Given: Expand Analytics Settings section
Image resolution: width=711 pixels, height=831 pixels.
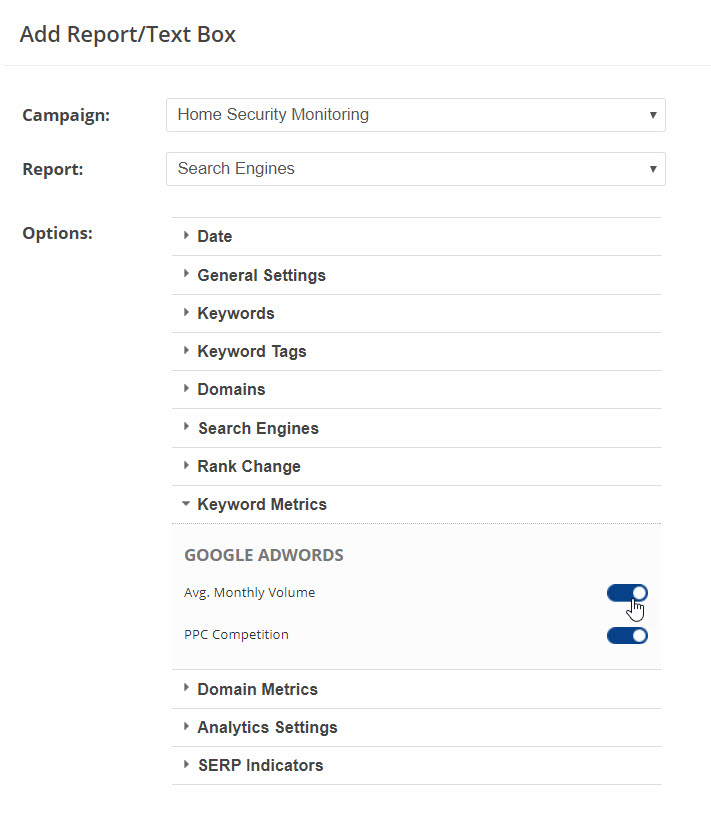Looking at the screenshot, I should pyautogui.click(x=267, y=727).
